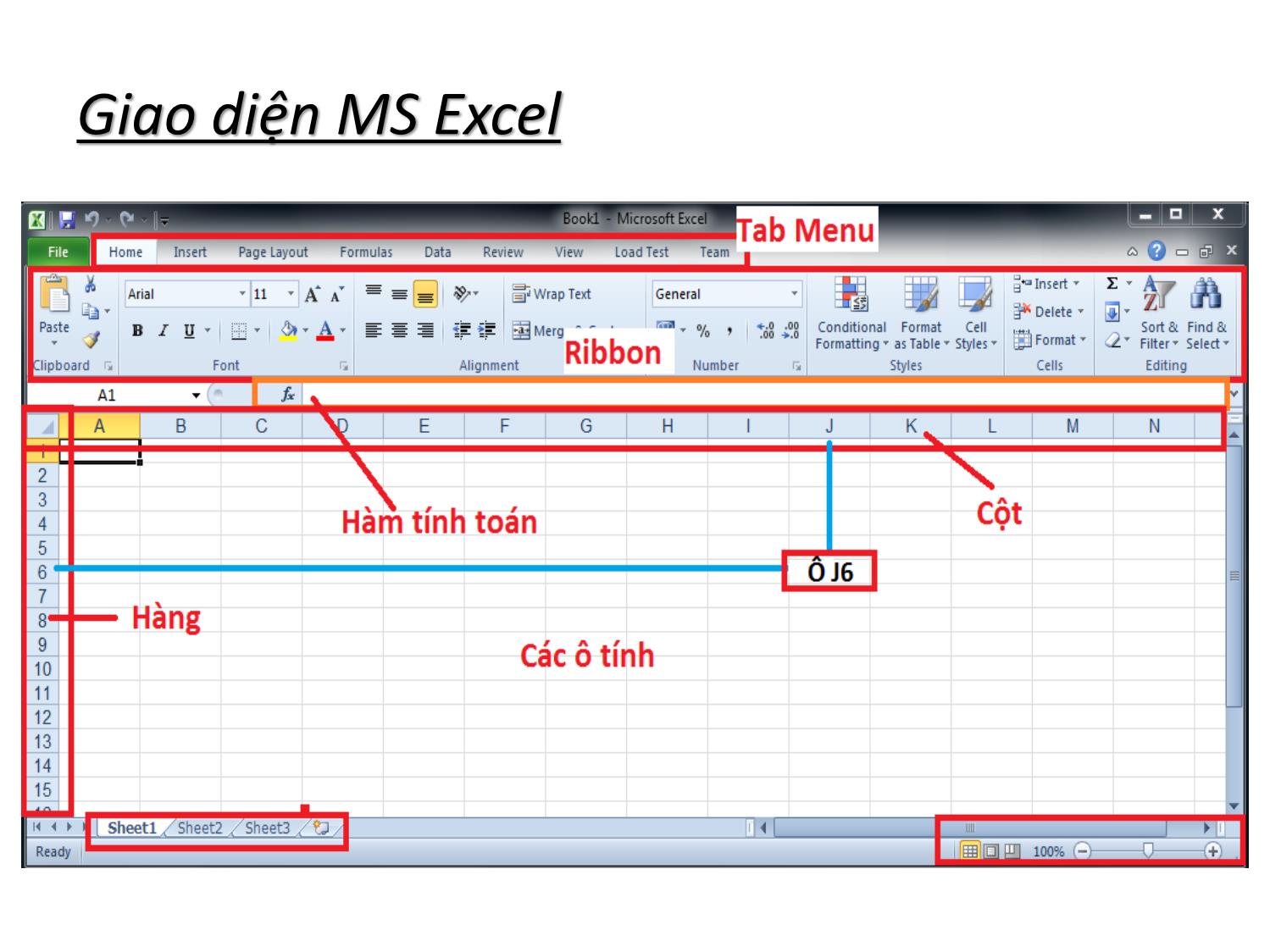Click the Copy icon
The height and width of the screenshot is (952, 1270).
click(x=90, y=312)
